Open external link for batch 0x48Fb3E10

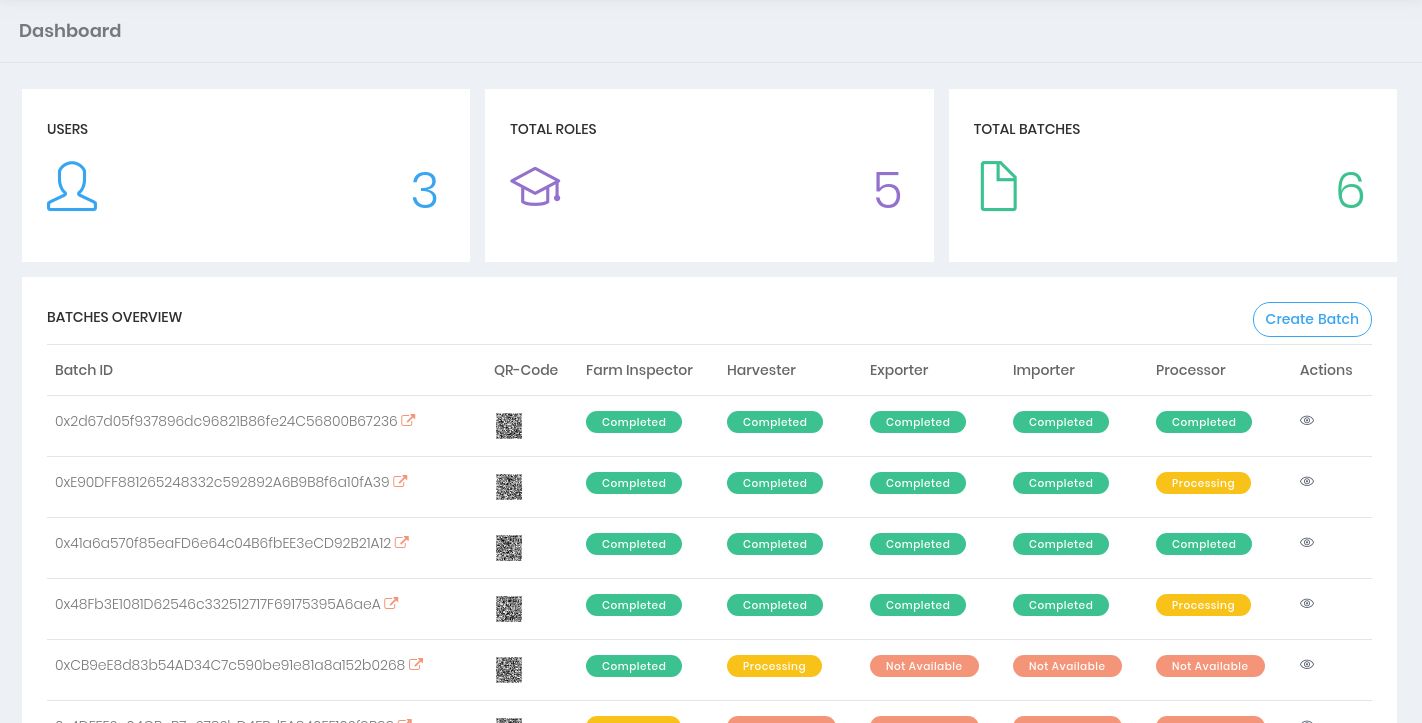[x=392, y=604]
